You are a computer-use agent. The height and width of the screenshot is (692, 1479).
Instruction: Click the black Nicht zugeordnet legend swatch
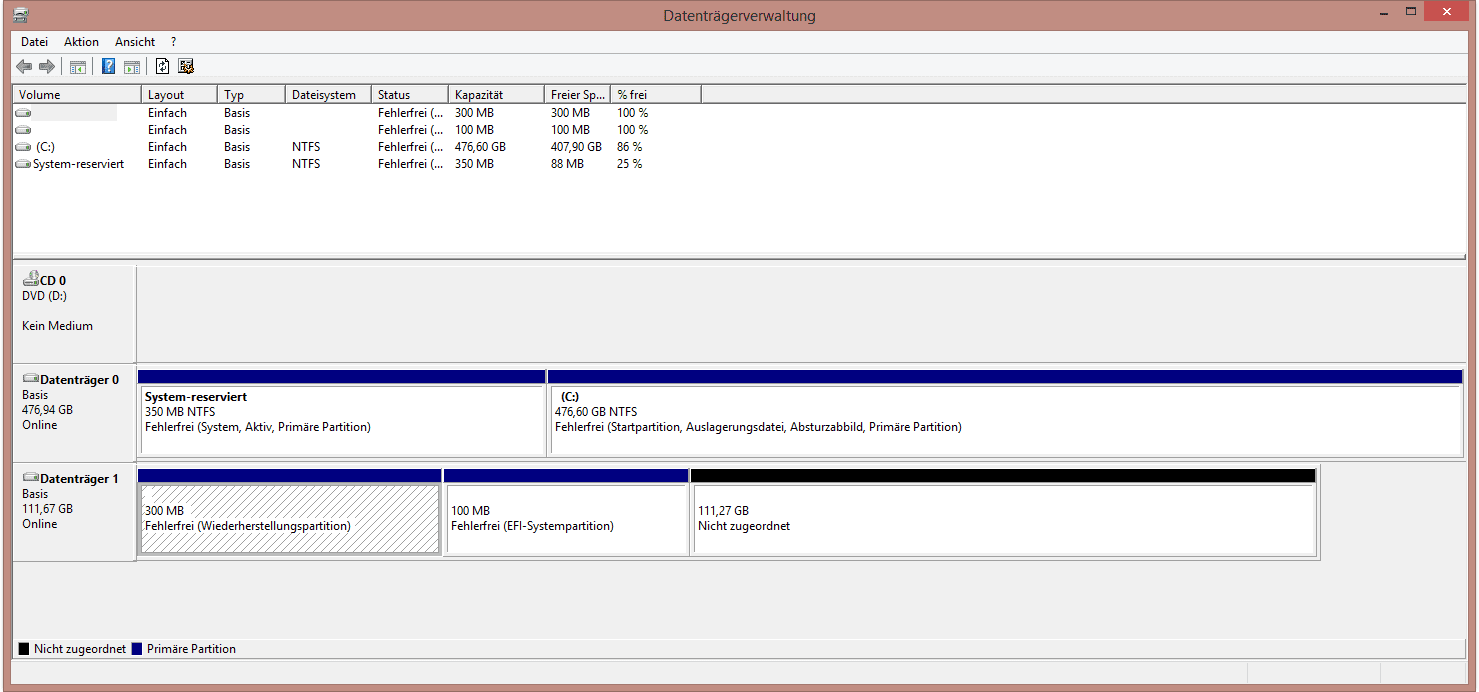(x=24, y=649)
